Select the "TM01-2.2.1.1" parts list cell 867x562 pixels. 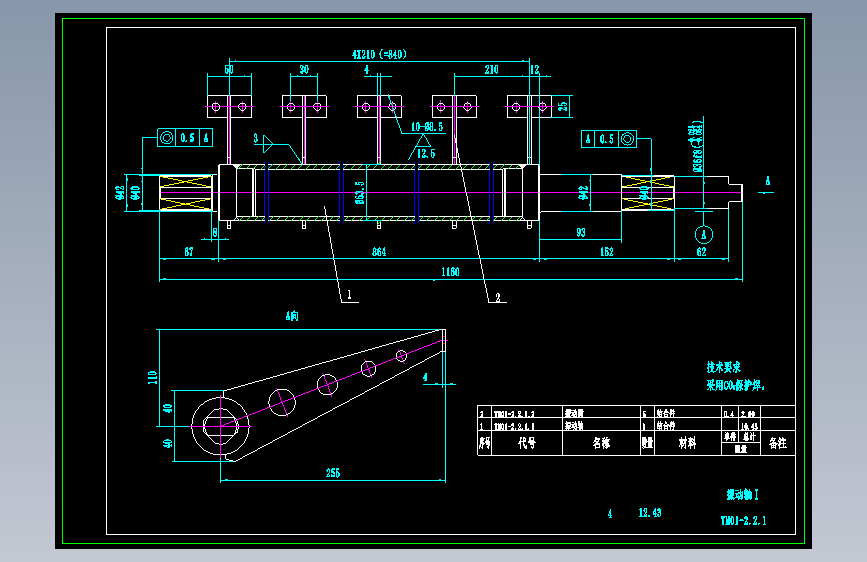coord(514,426)
